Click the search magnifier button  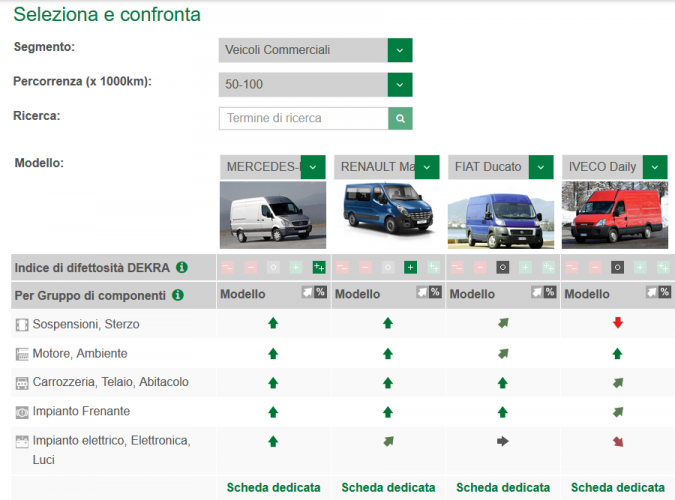[400, 118]
